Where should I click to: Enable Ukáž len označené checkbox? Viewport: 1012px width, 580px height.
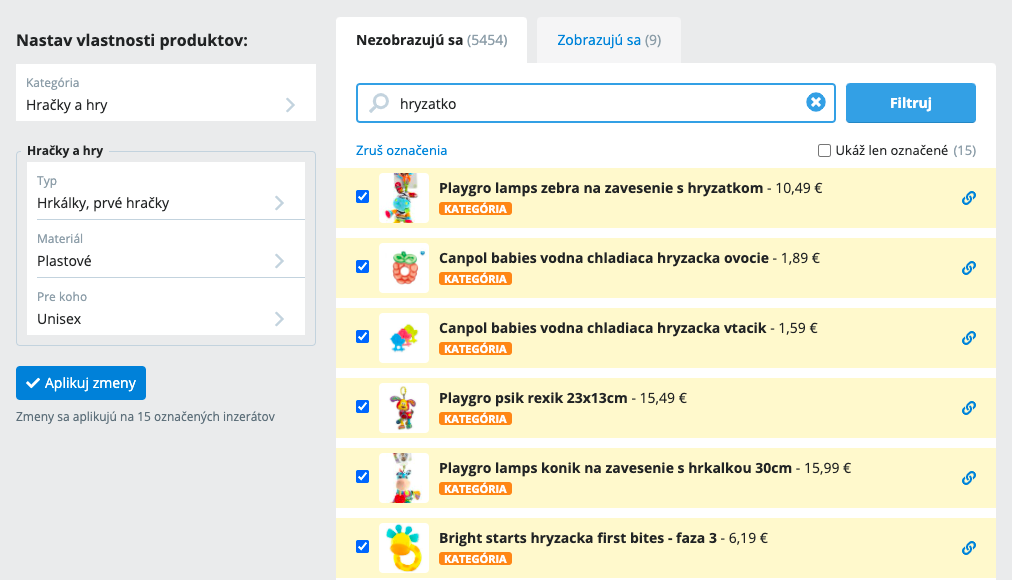click(824, 150)
